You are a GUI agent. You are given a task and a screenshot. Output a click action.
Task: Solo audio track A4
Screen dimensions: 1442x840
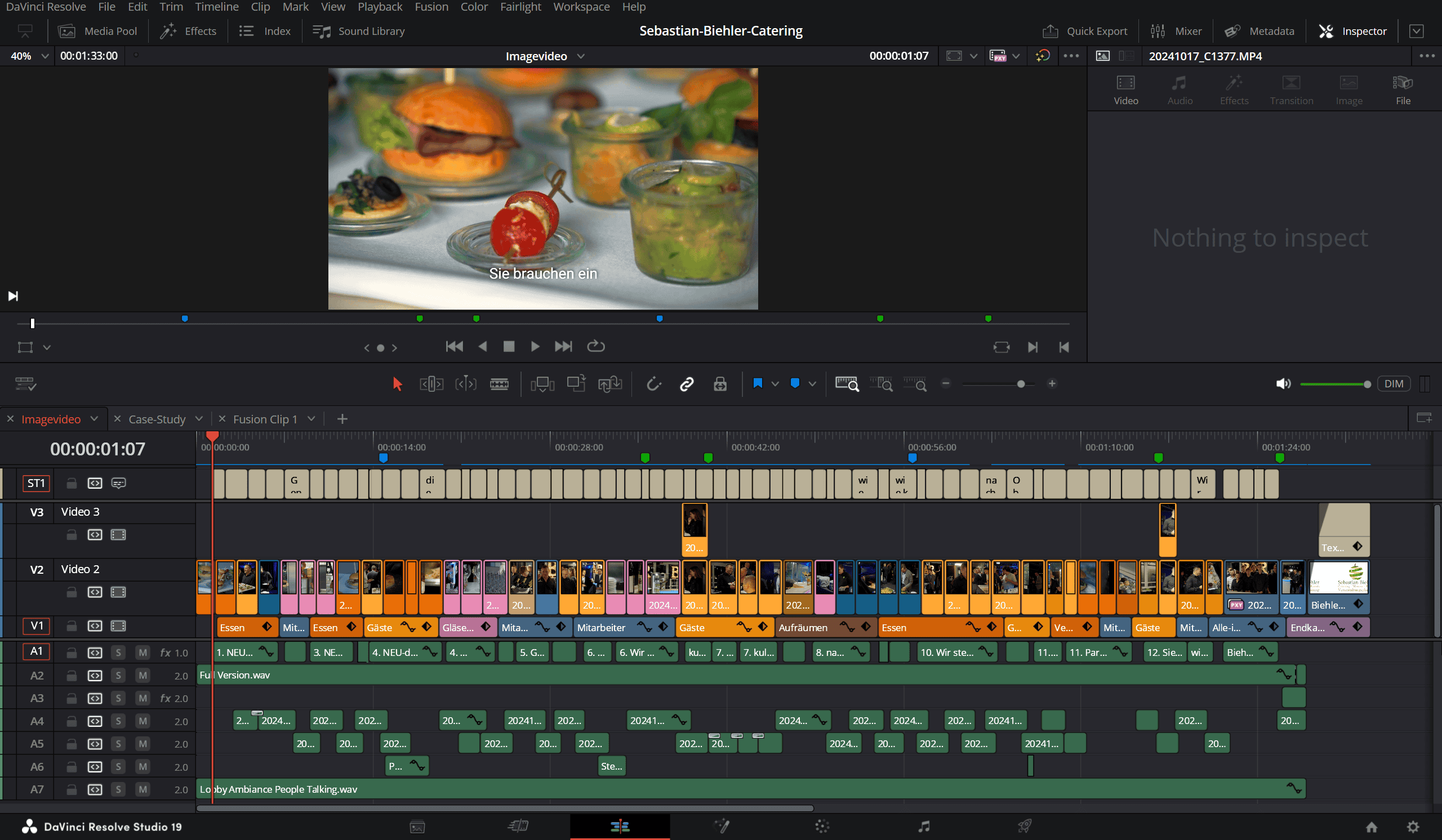coord(118,721)
